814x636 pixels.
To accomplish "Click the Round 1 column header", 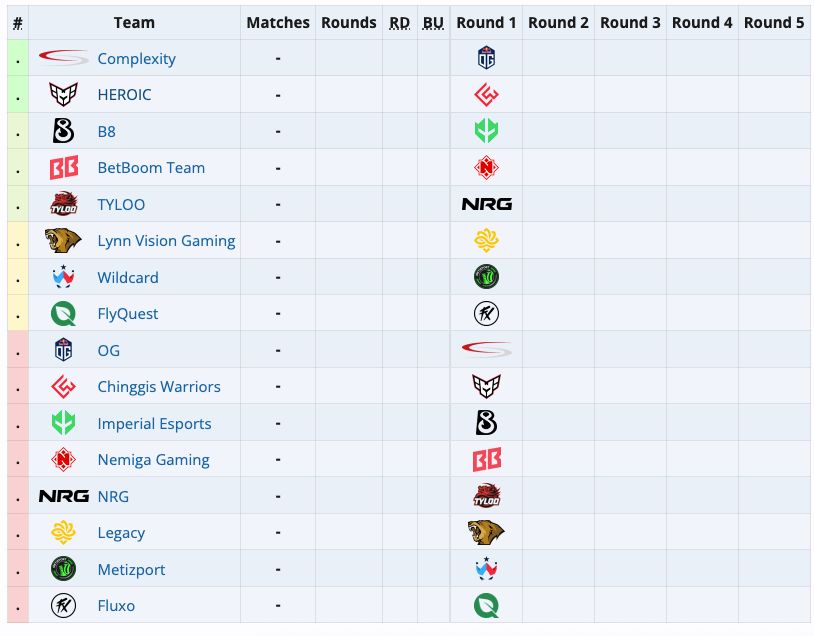I will point(486,23).
